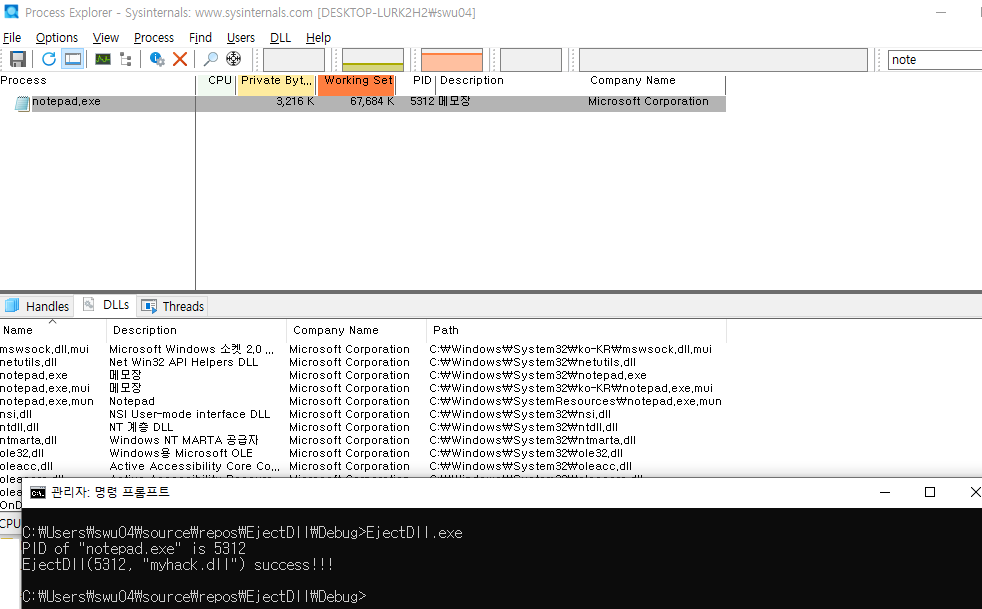Open the Users menu
982x609 pixels.
click(240, 38)
